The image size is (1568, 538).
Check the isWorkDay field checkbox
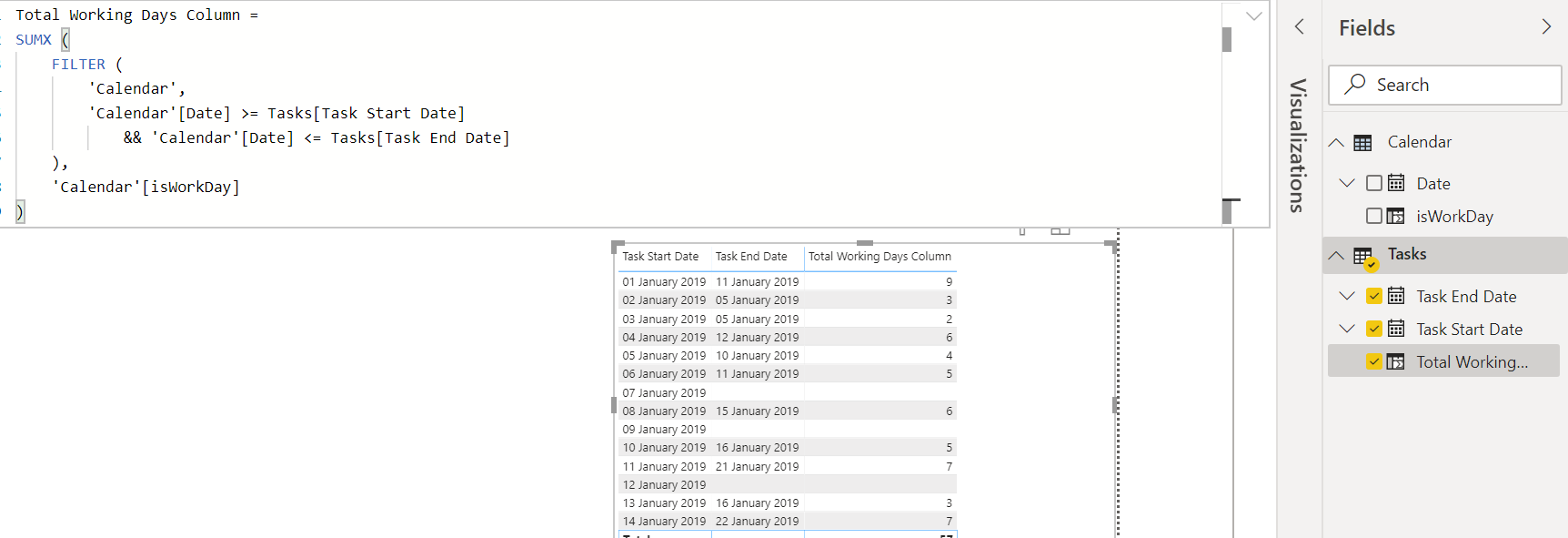[1374, 216]
